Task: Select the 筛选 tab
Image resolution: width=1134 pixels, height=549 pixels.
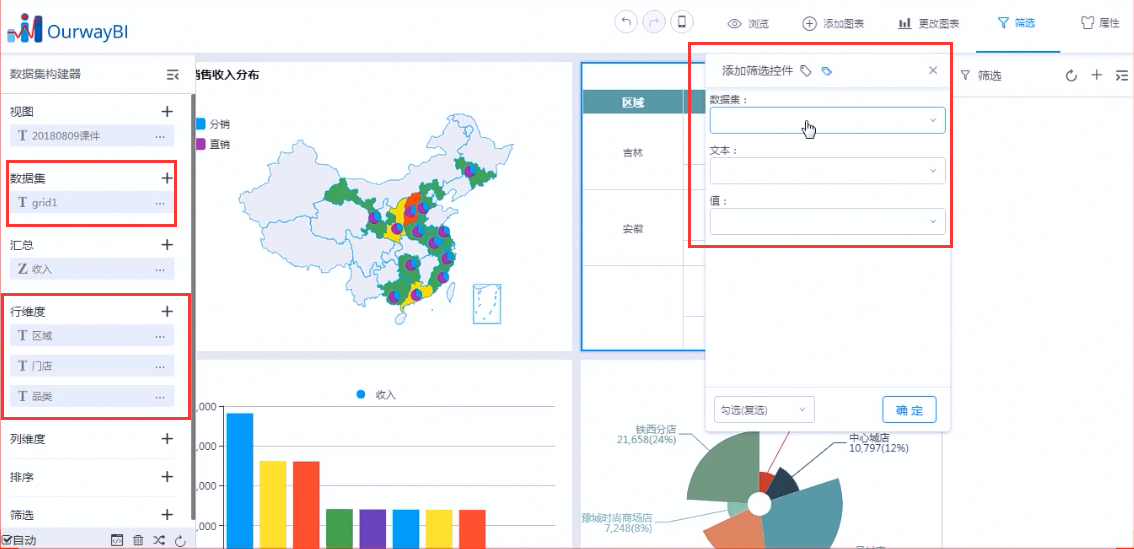Action: 1016,24
